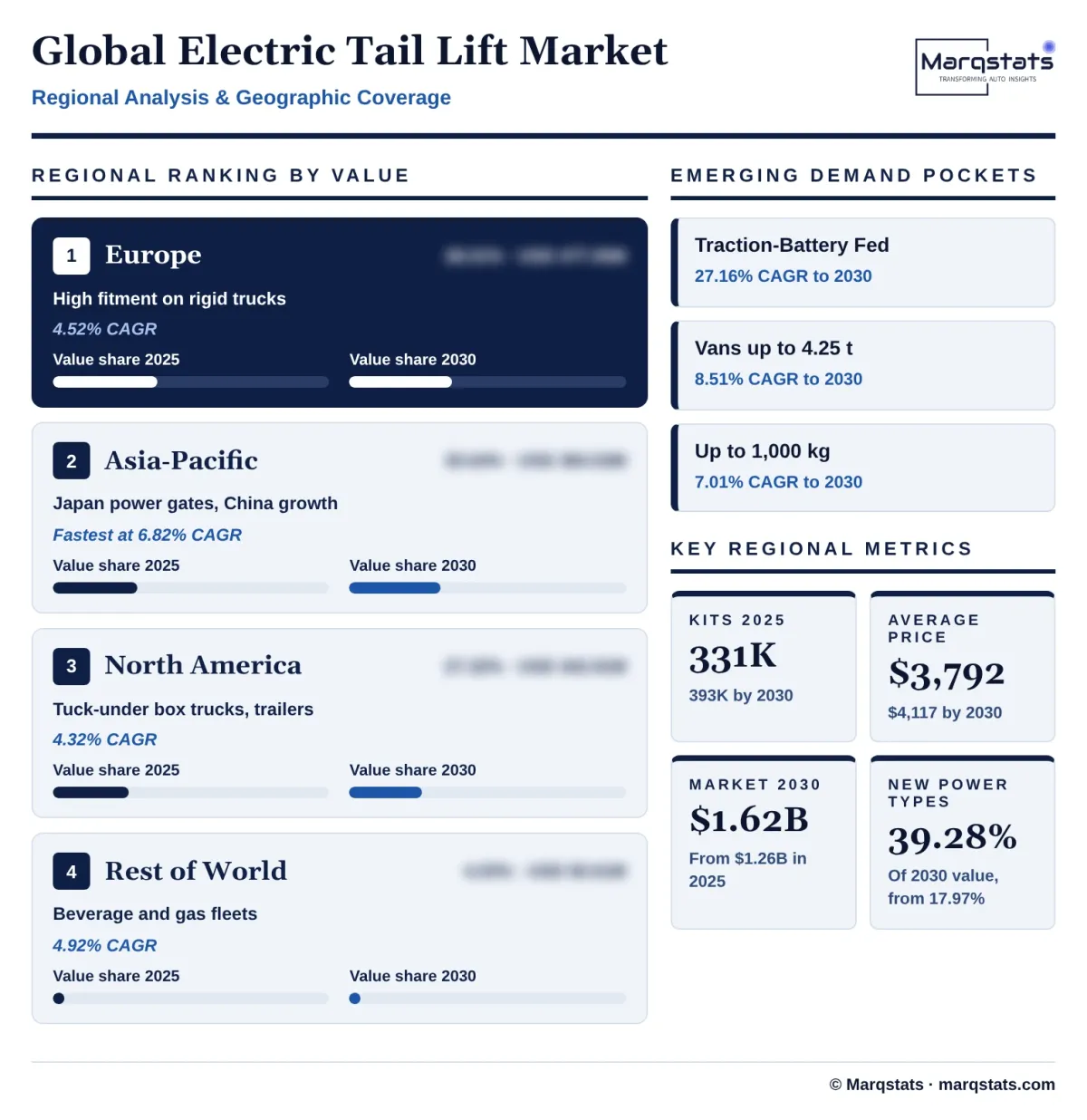Click the Marqstats logo
The image size is (1087, 1120).
pyautogui.click(x=986, y=66)
